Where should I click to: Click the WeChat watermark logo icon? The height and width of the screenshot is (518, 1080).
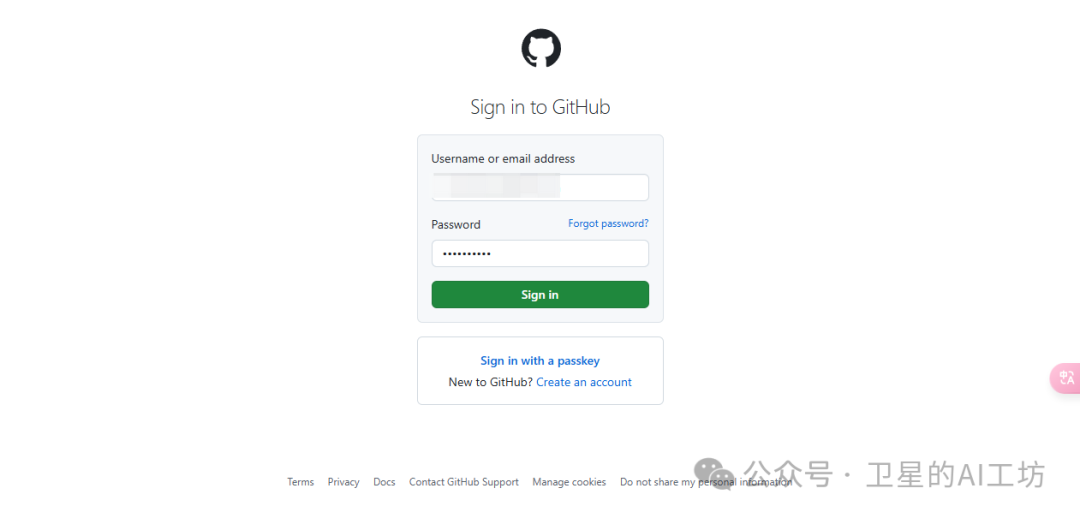(x=714, y=474)
